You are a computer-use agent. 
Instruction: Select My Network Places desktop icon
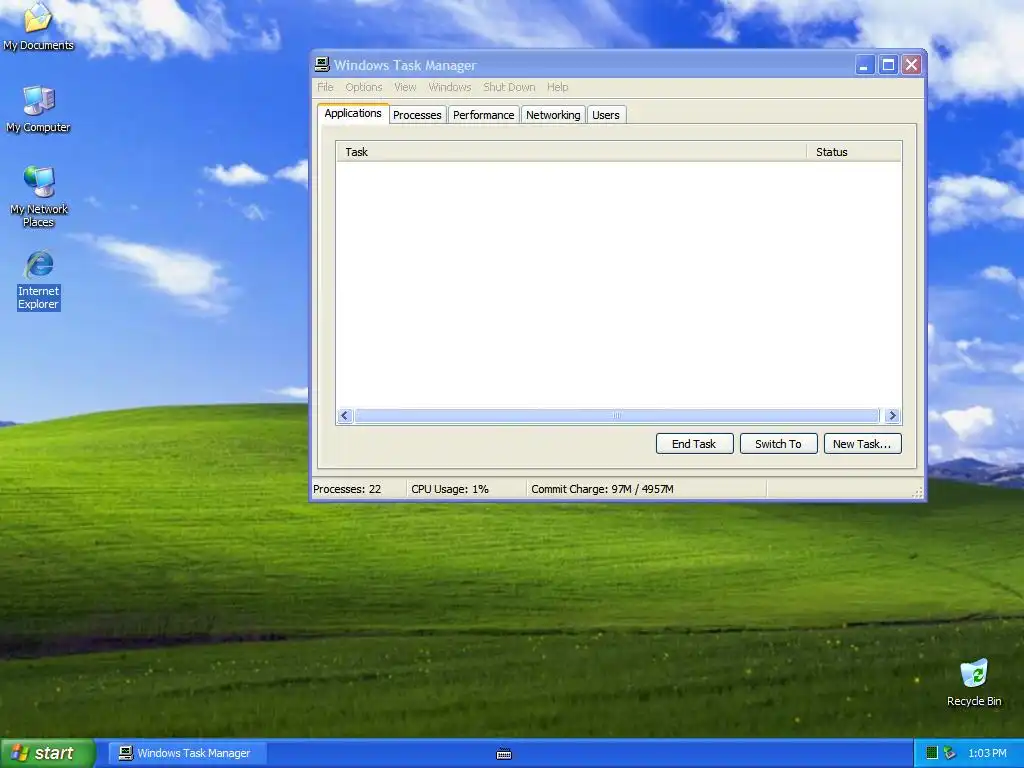tap(39, 196)
